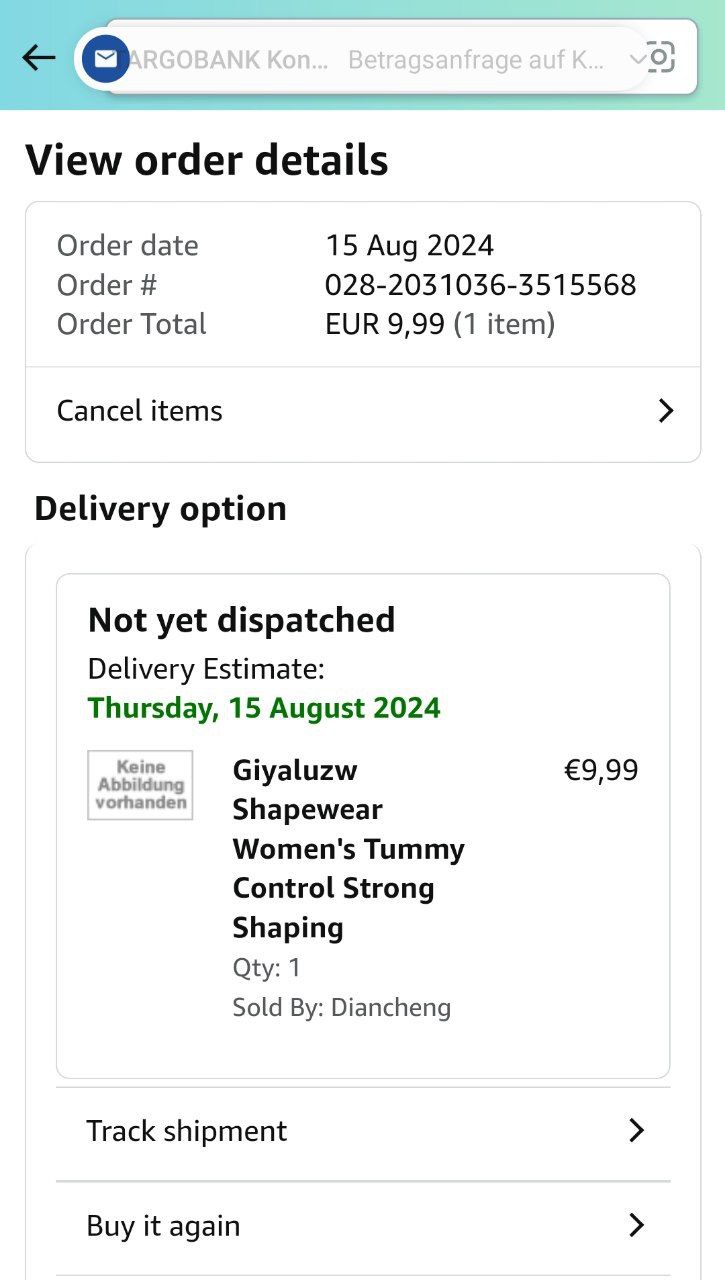Tap the Sold By: Diancheng seller text
This screenshot has width=725, height=1280.
tap(342, 1007)
